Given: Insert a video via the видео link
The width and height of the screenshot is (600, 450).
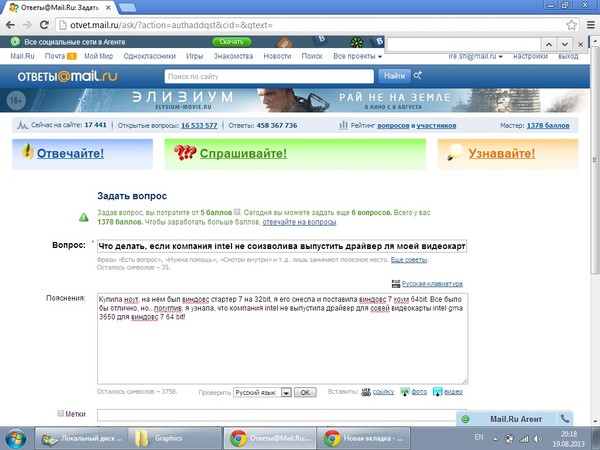Looking at the screenshot, I should point(453,392).
